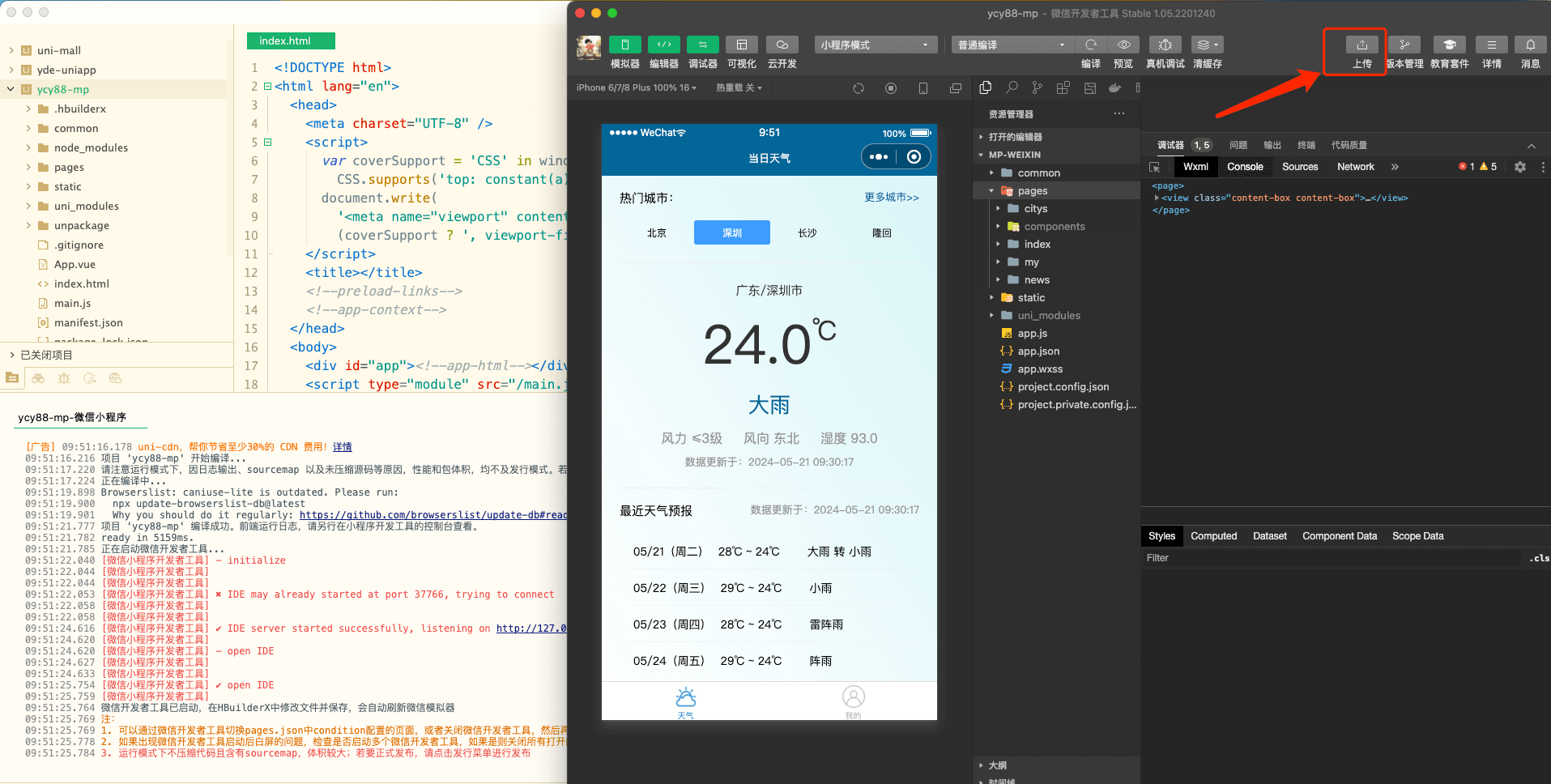Click the 更多城市>> link
Screen dimensions: 1551x784
click(x=891, y=198)
